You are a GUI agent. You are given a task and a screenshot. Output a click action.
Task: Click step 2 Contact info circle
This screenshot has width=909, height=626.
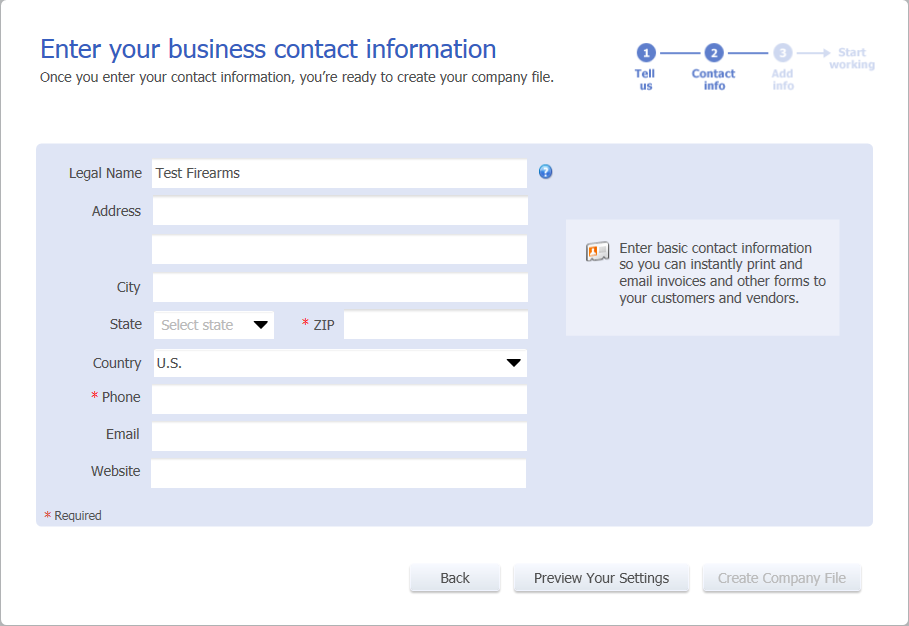(714, 53)
